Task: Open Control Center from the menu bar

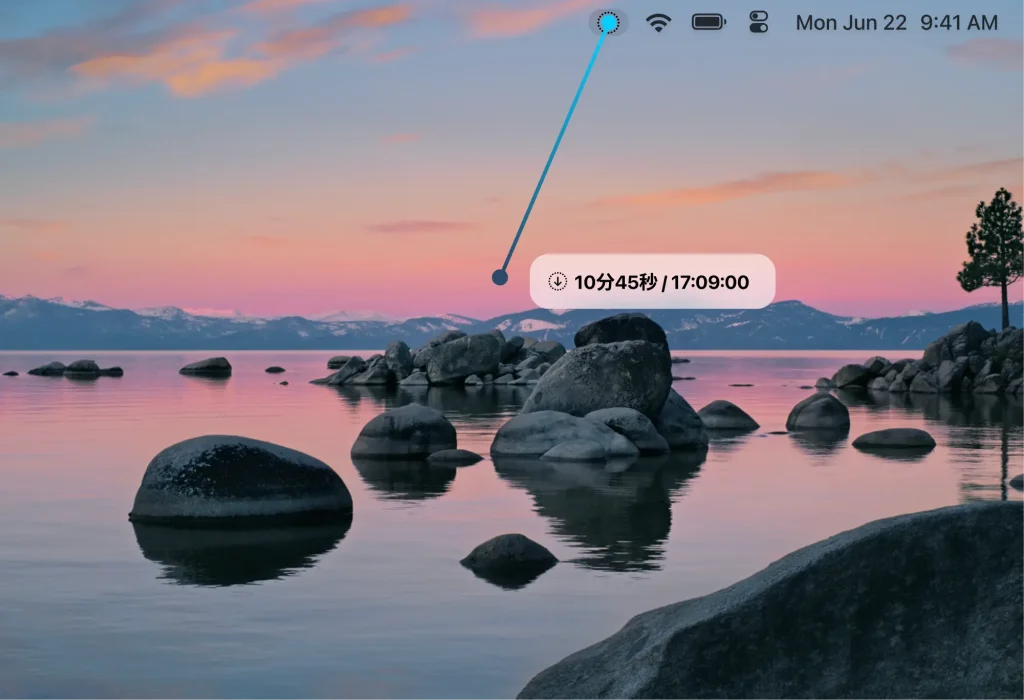Action: point(759,22)
